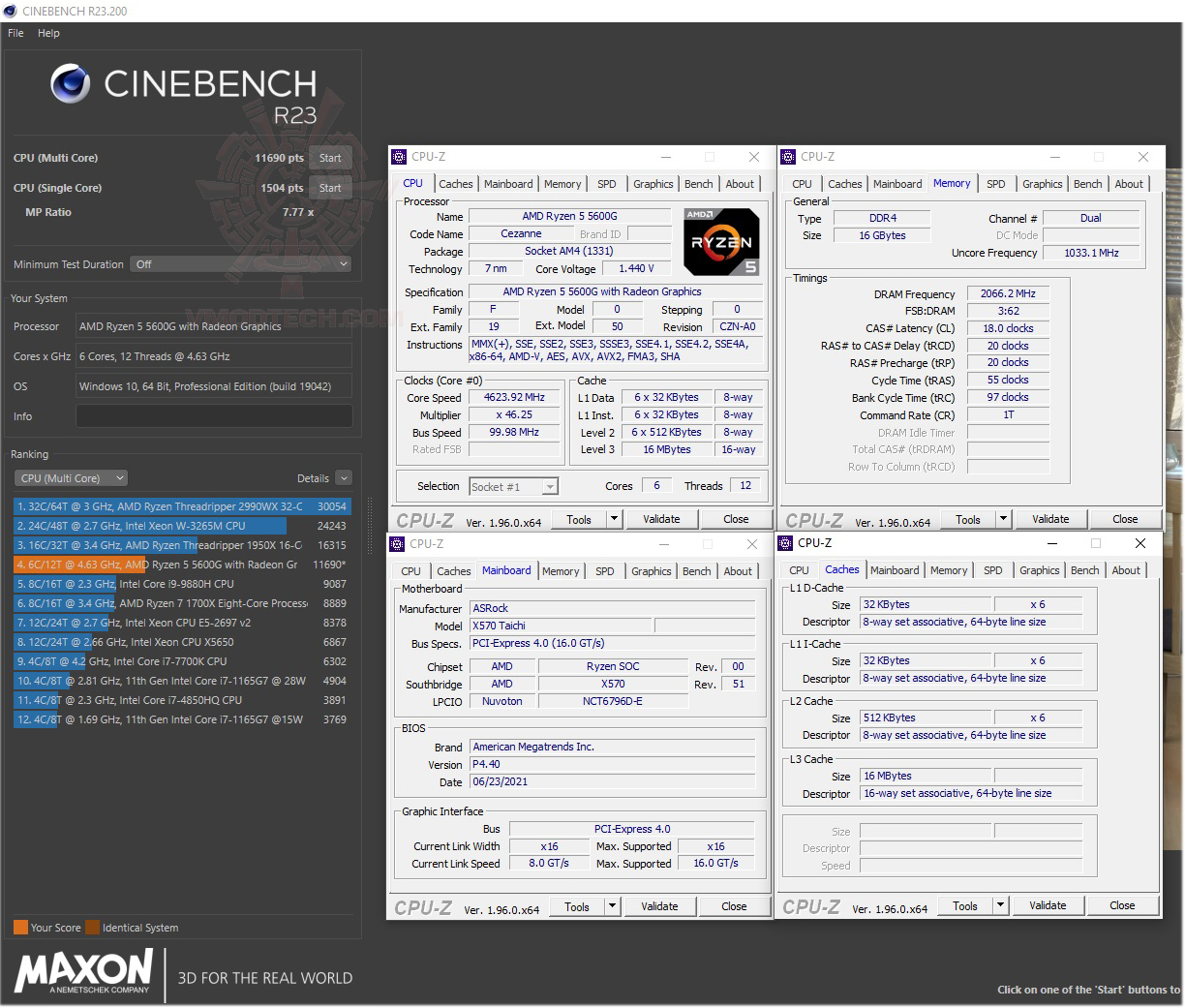Image resolution: width=1185 pixels, height=1008 pixels.
Task: Select ranking row Ryzen 5 5600G 11690
Action: 181,565
